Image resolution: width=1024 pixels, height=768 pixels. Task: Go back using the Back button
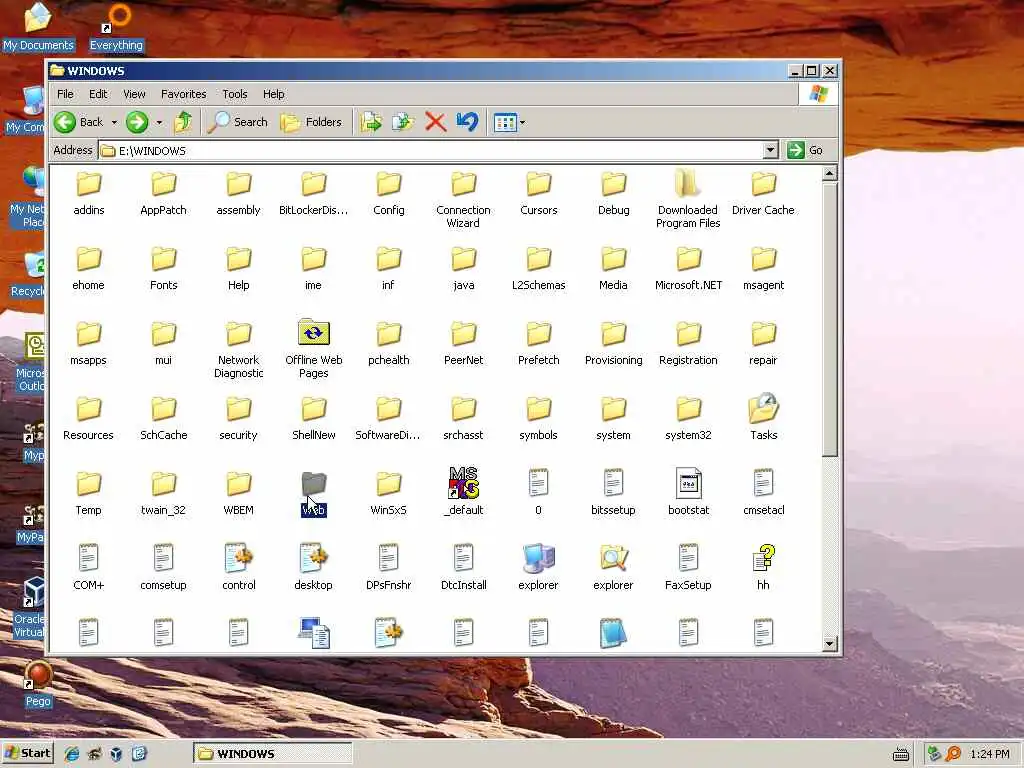pyautogui.click(x=78, y=122)
